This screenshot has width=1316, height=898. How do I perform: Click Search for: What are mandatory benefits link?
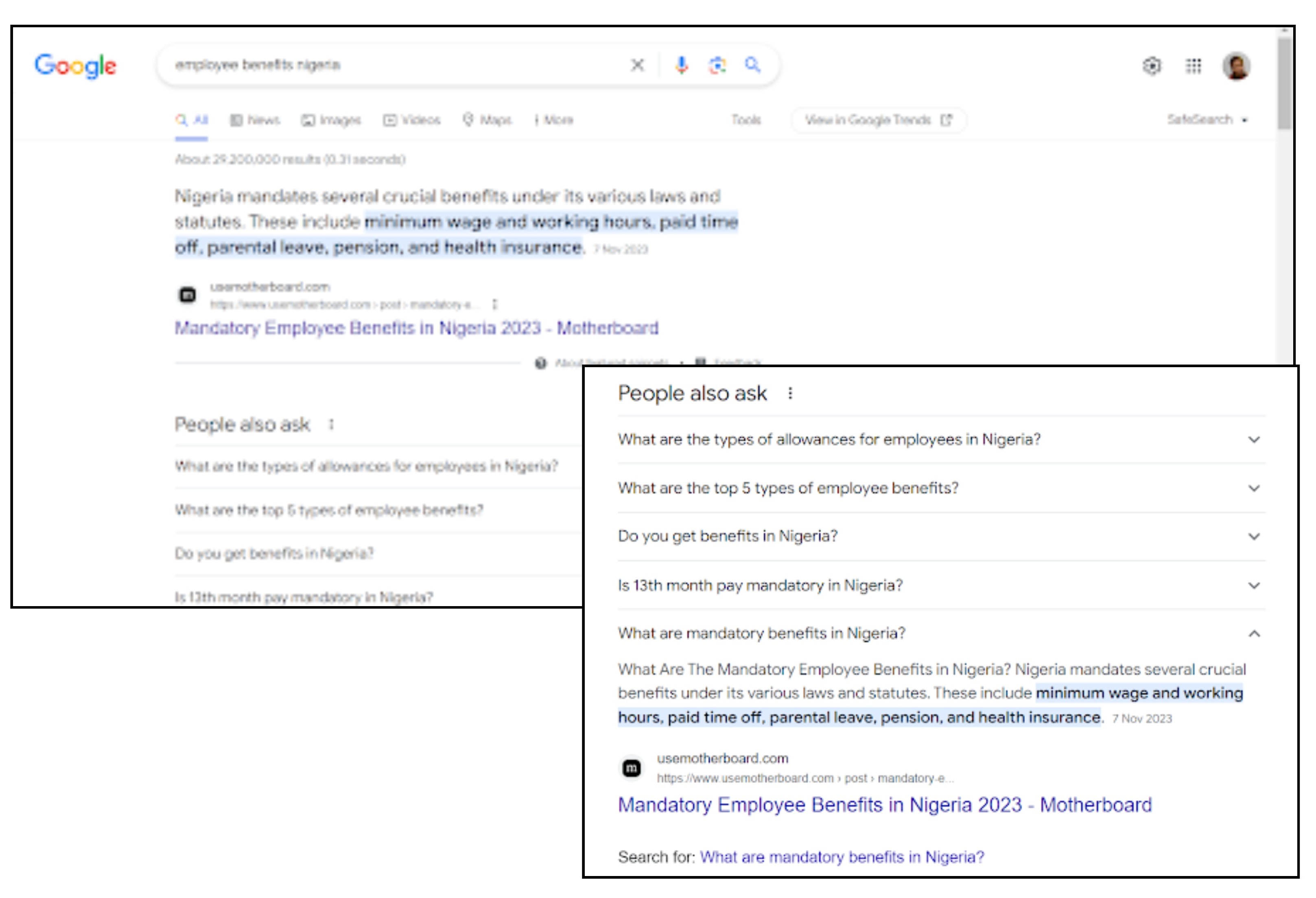pos(842,857)
